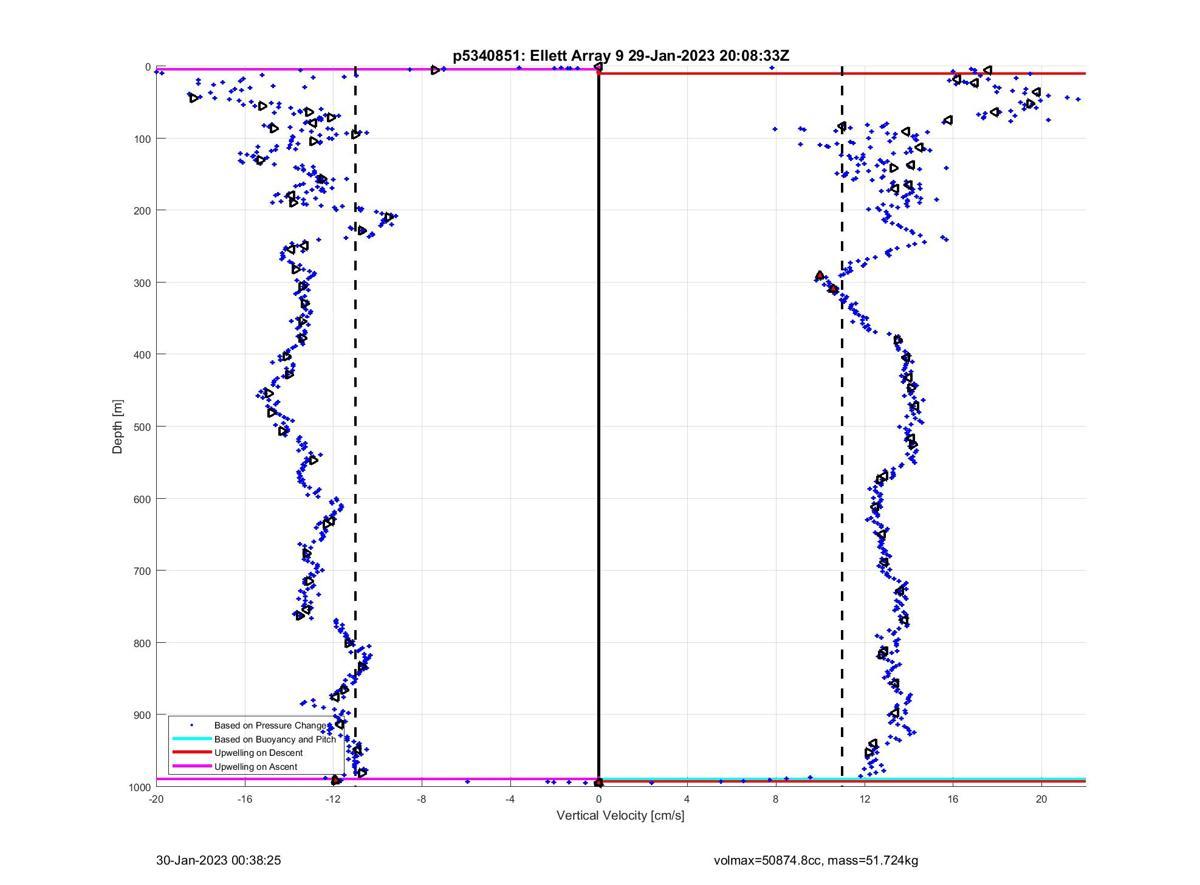Click y-axis tick label '300'
The height and width of the screenshot is (885, 1200).
(142, 283)
